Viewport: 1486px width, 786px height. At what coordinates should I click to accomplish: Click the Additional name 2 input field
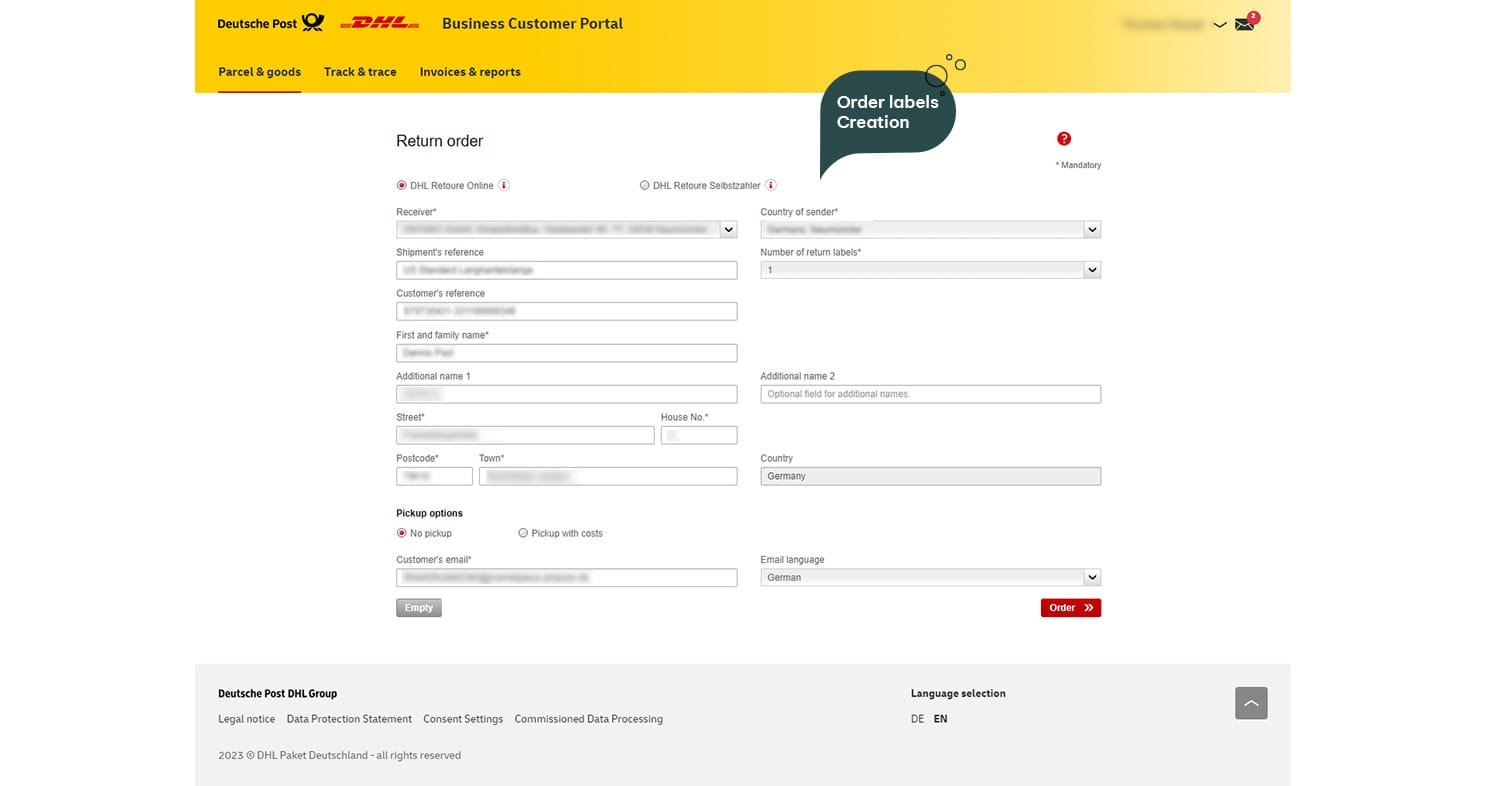pyautogui.click(x=930, y=394)
